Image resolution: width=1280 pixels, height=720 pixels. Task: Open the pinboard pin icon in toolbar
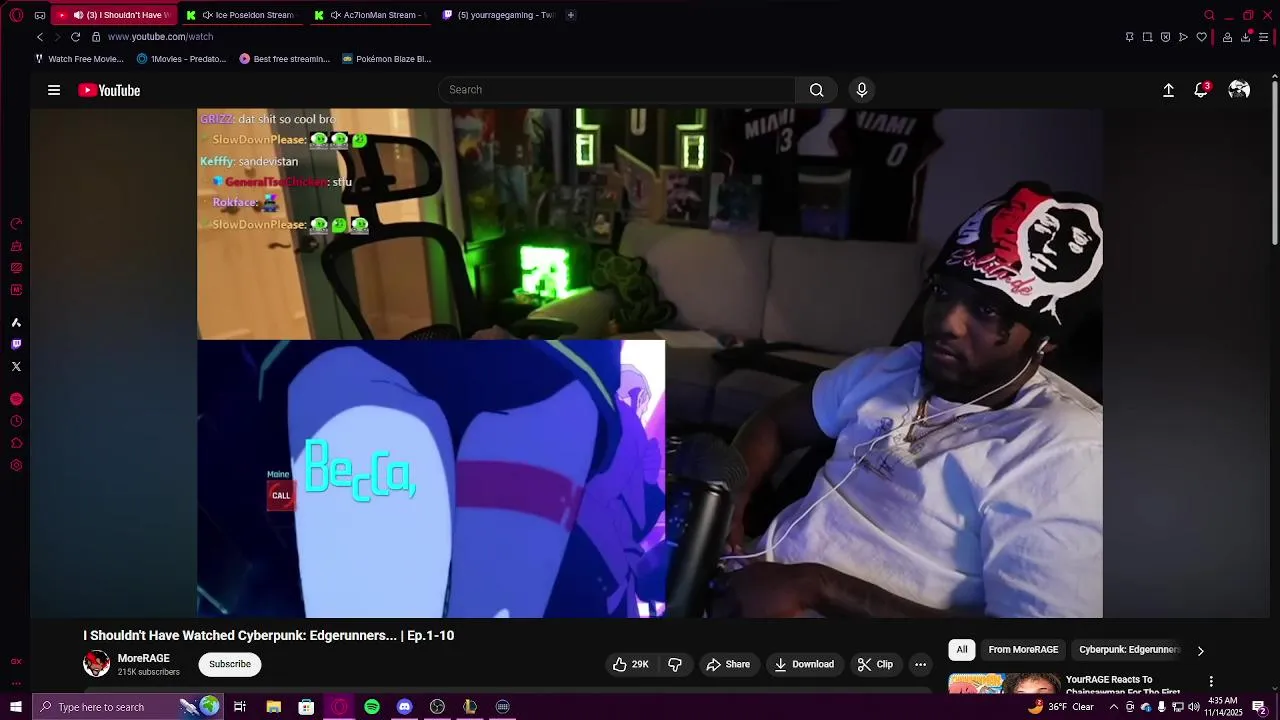pos(1129,37)
